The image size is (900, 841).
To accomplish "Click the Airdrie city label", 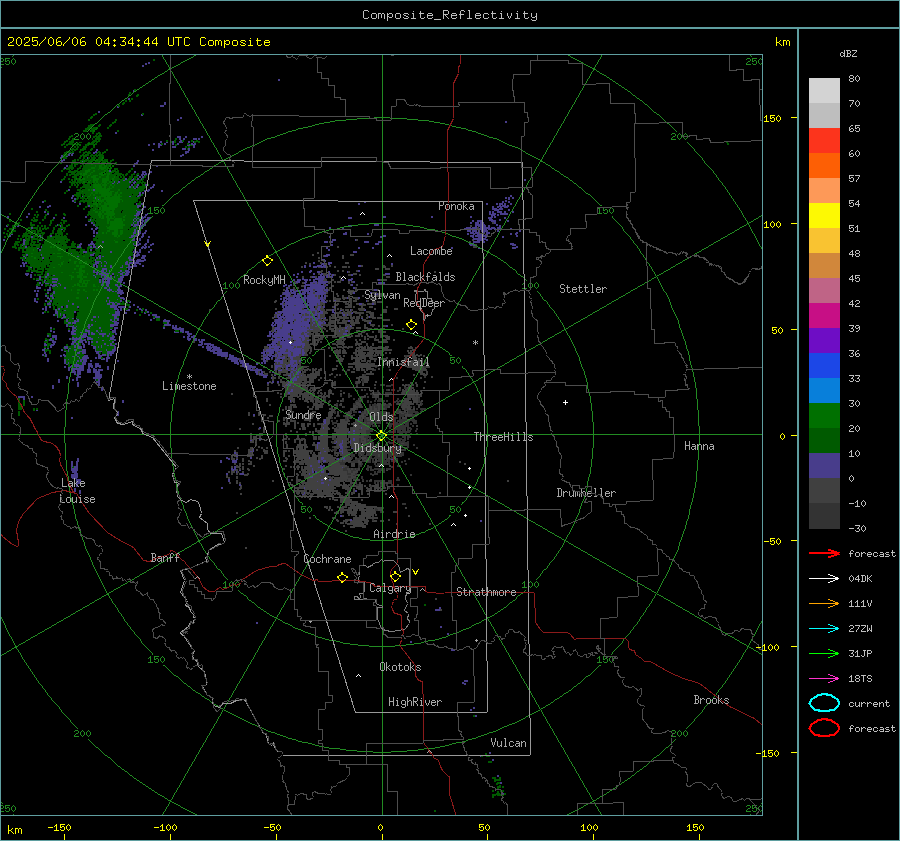I will (394, 534).
